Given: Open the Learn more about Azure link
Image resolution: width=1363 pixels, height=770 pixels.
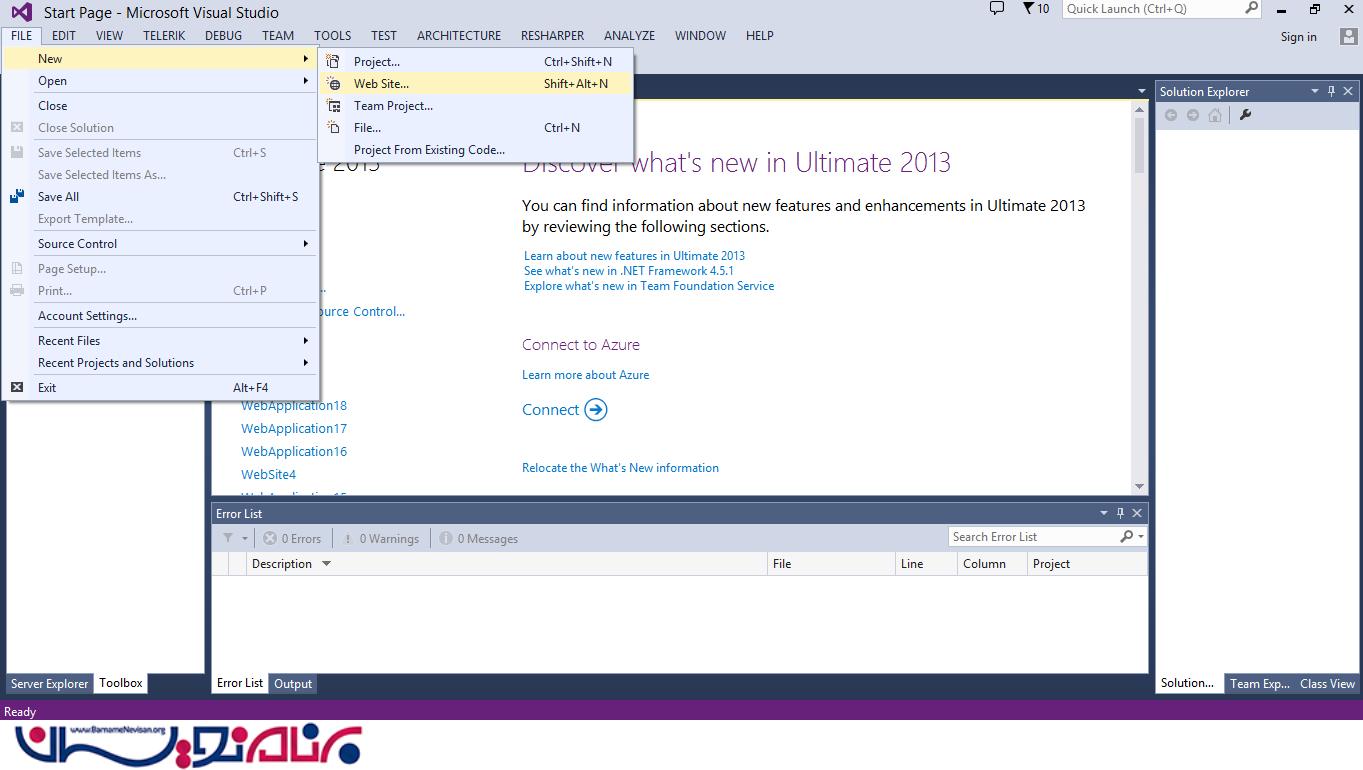Looking at the screenshot, I should [585, 375].
